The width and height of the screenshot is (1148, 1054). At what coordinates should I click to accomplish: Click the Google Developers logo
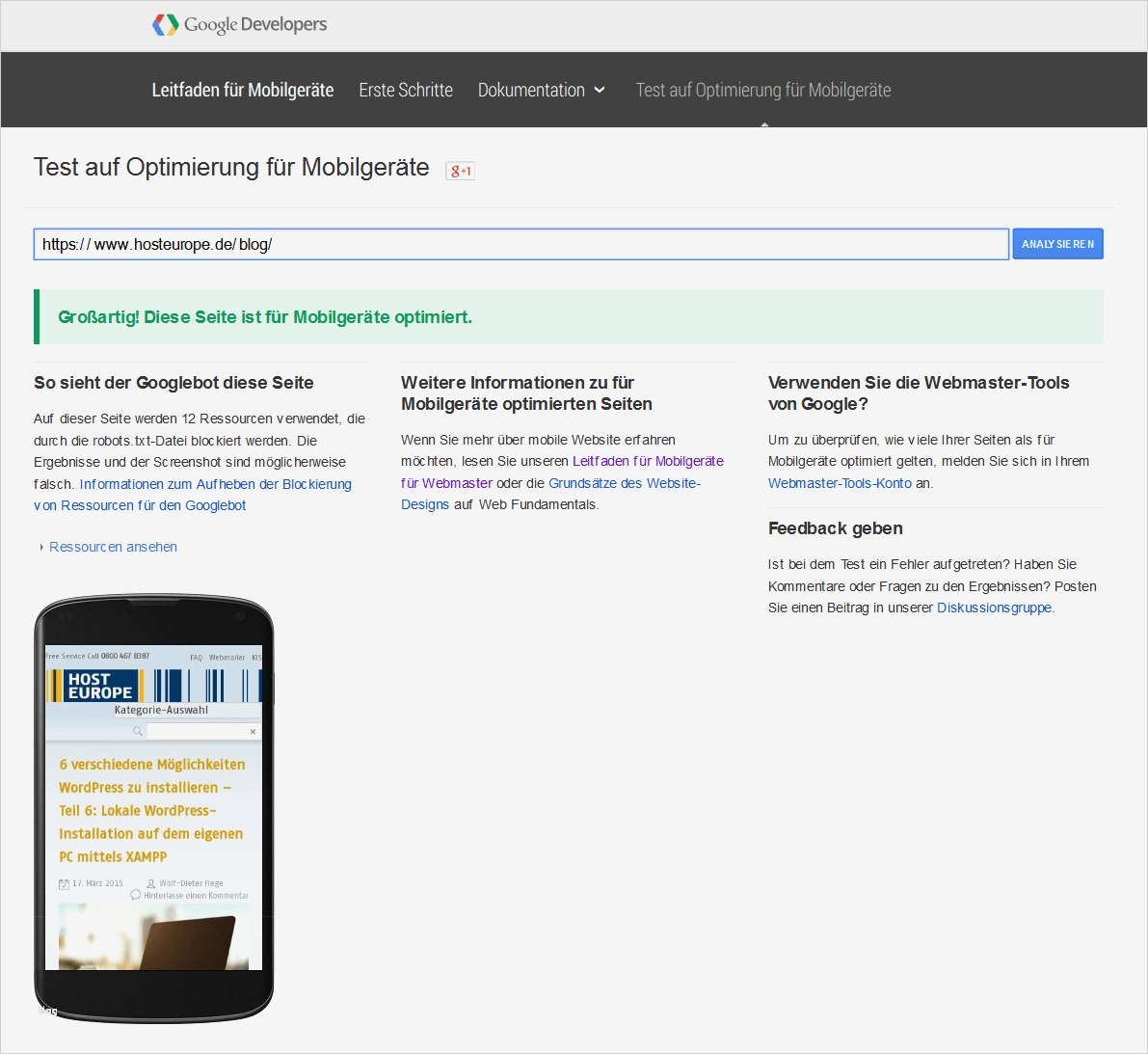point(239,25)
